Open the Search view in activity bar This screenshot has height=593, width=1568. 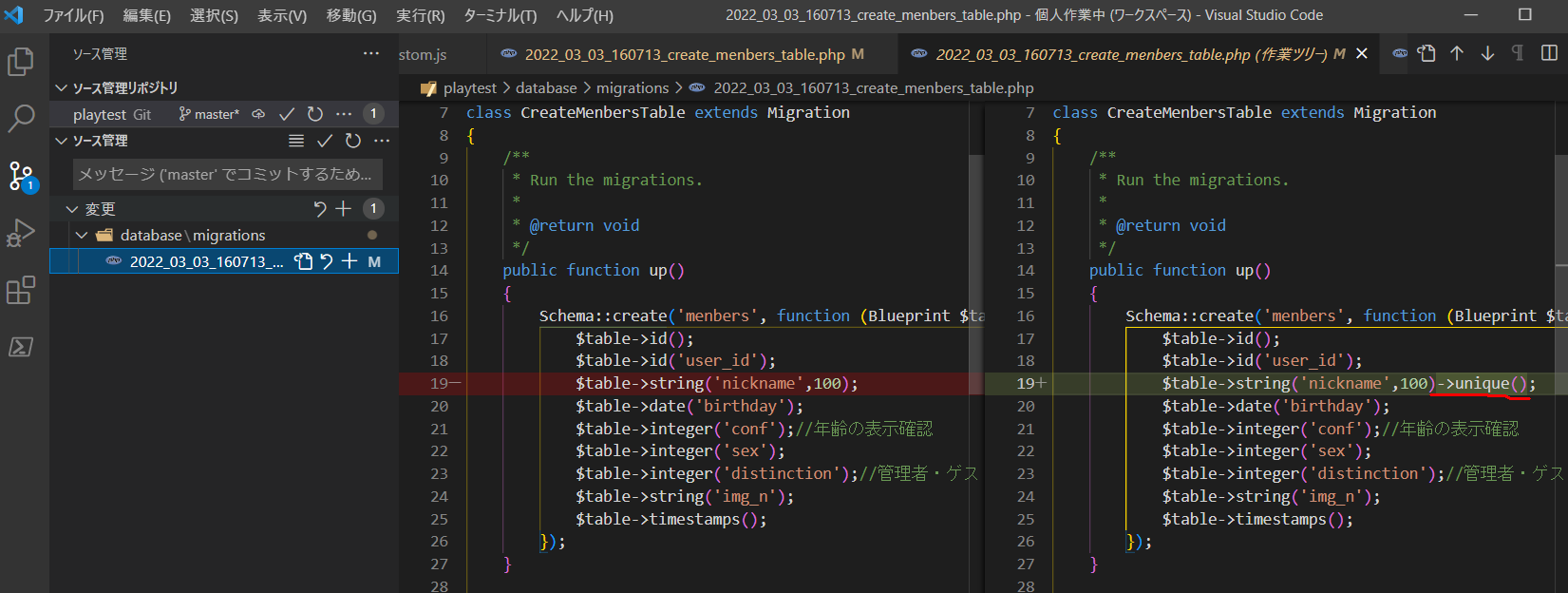coord(21,119)
